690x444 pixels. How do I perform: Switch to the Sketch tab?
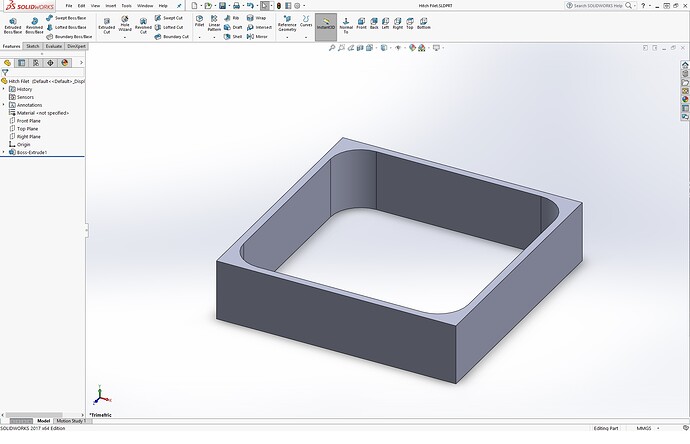click(33, 46)
